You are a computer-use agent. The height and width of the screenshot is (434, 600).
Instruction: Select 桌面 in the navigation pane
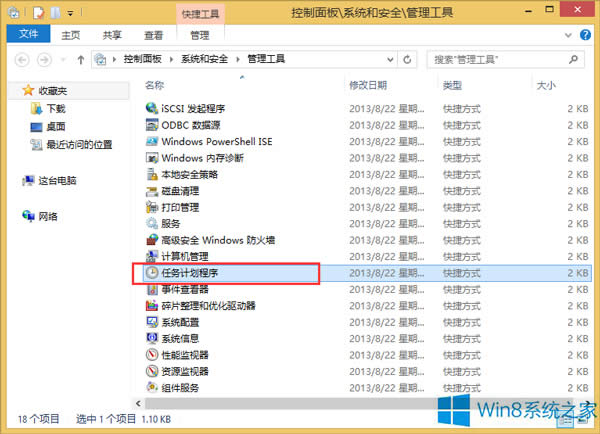click(x=56, y=127)
